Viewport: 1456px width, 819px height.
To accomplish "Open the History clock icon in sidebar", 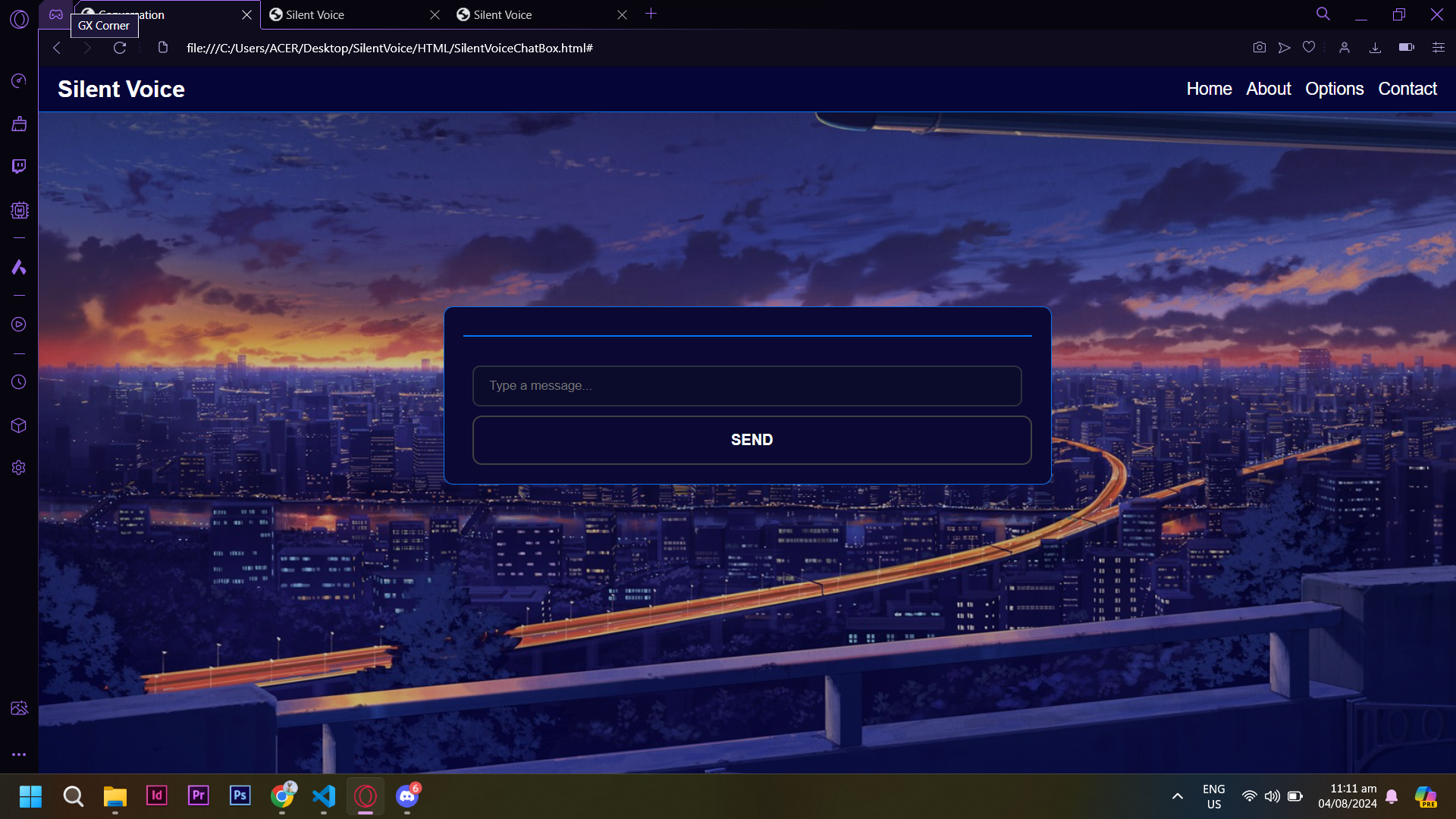I will (19, 382).
